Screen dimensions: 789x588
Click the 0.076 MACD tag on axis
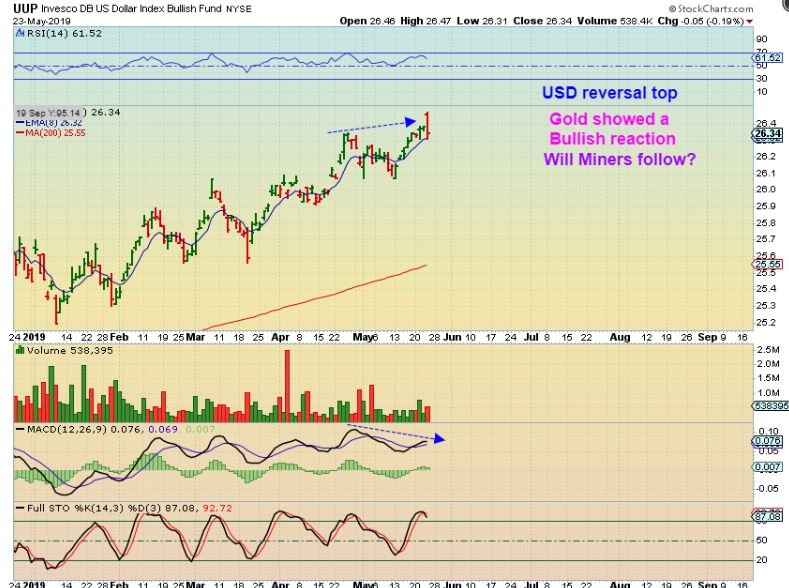[x=768, y=441]
